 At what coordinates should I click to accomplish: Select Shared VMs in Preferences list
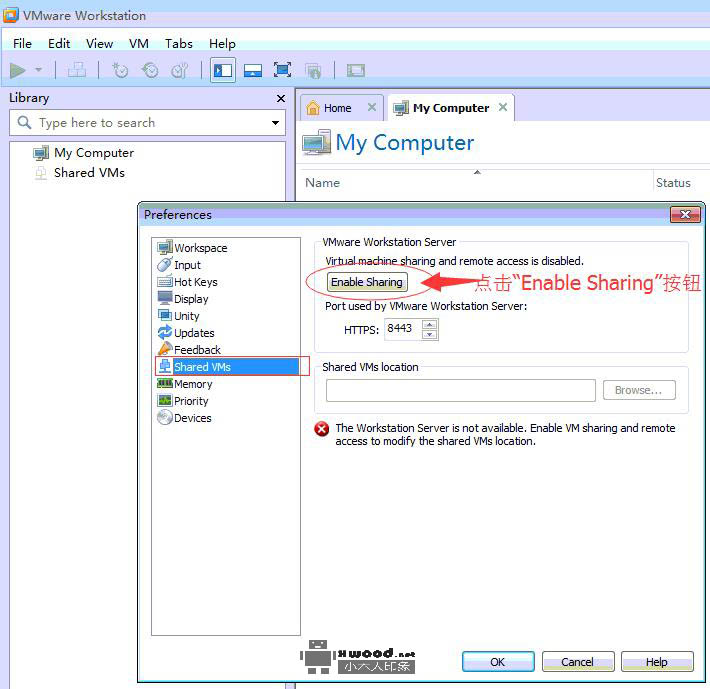[227, 367]
